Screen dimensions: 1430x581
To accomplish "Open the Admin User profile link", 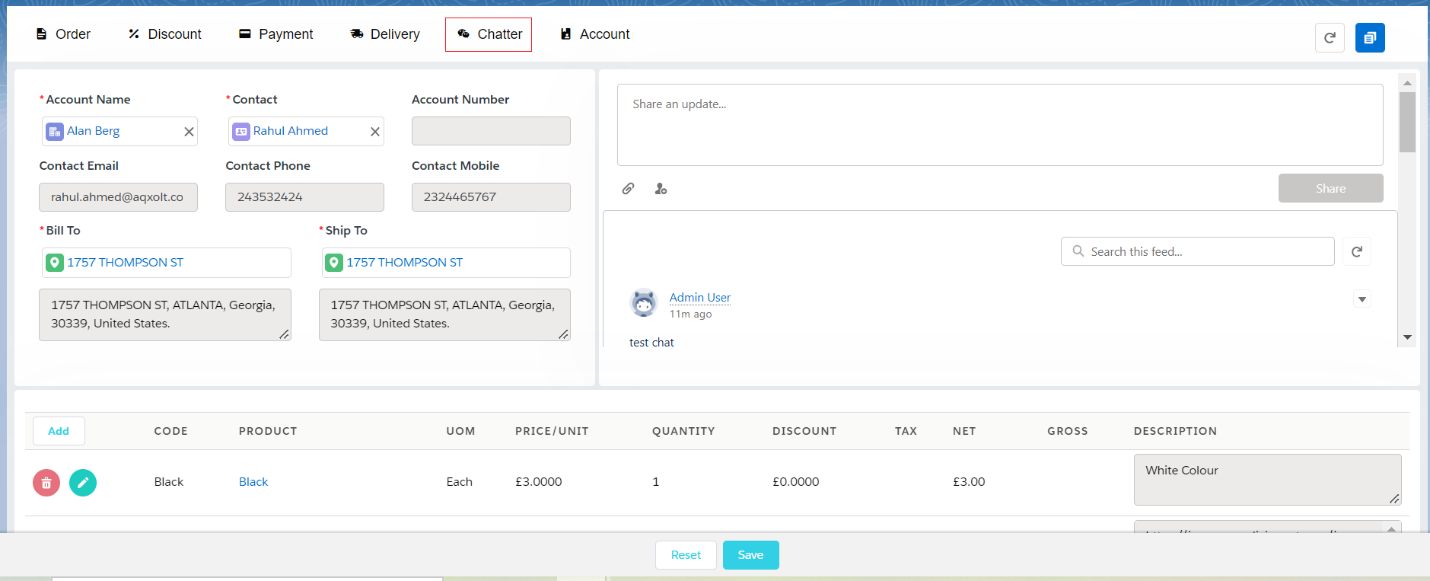I will pos(700,297).
